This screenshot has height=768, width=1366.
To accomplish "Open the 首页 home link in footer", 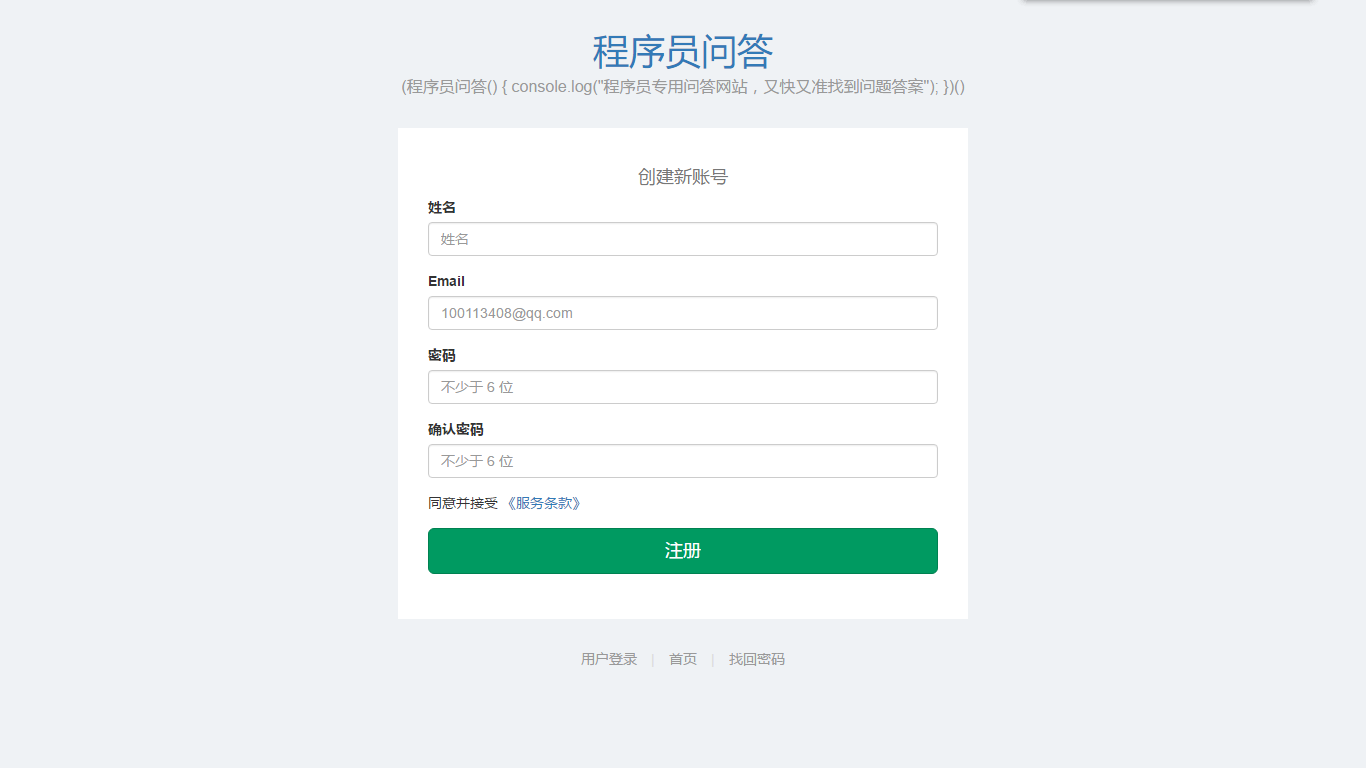I will click(x=683, y=659).
